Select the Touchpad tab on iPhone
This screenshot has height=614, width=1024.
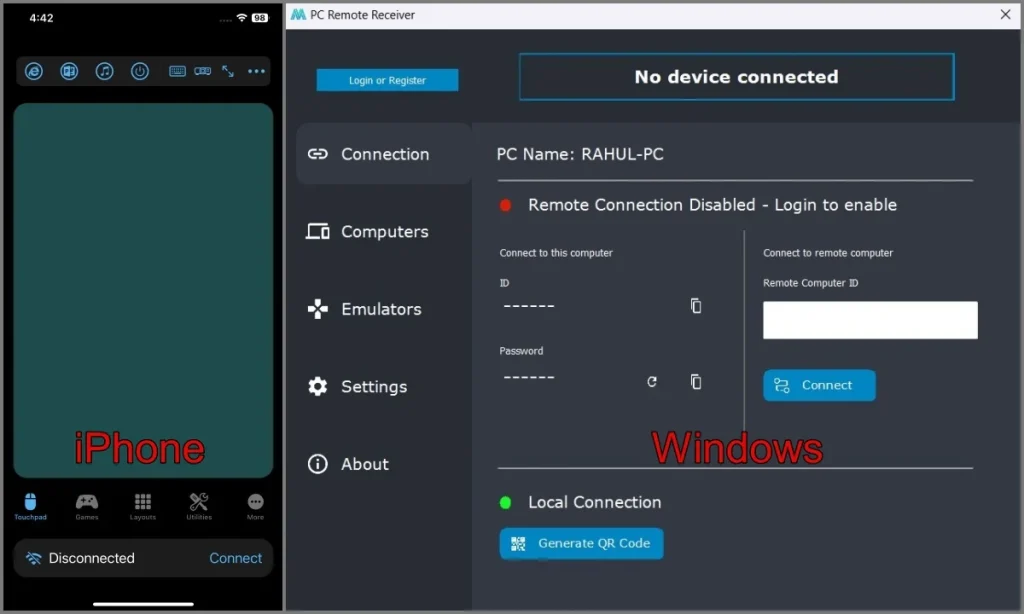(31, 507)
